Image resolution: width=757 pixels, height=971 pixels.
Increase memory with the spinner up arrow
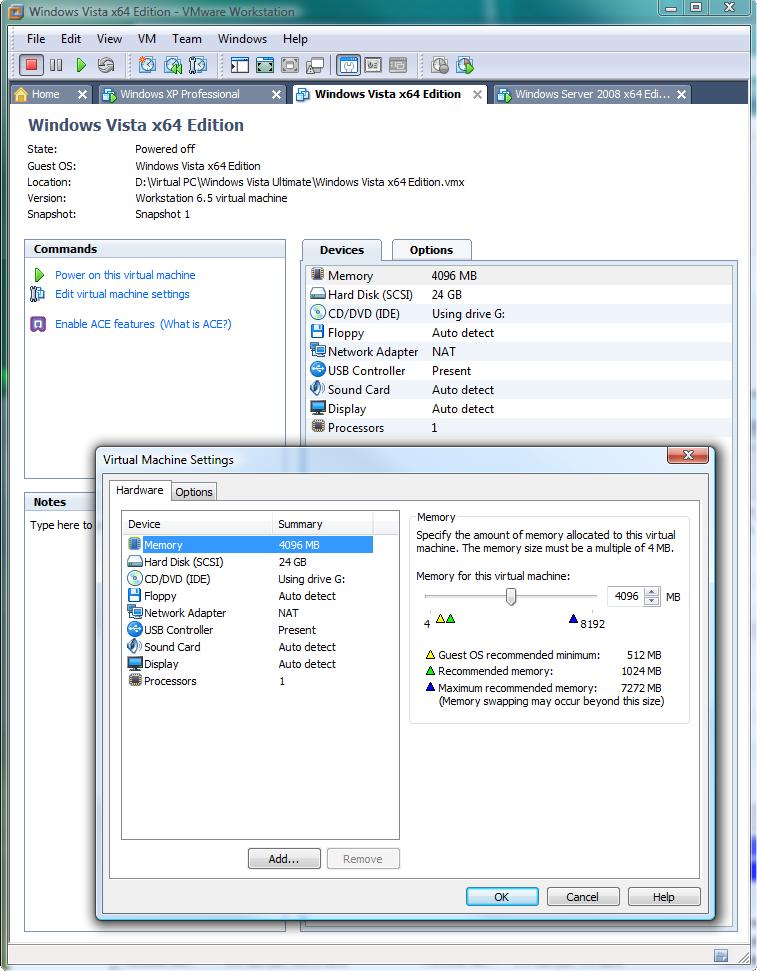click(x=652, y=592)
